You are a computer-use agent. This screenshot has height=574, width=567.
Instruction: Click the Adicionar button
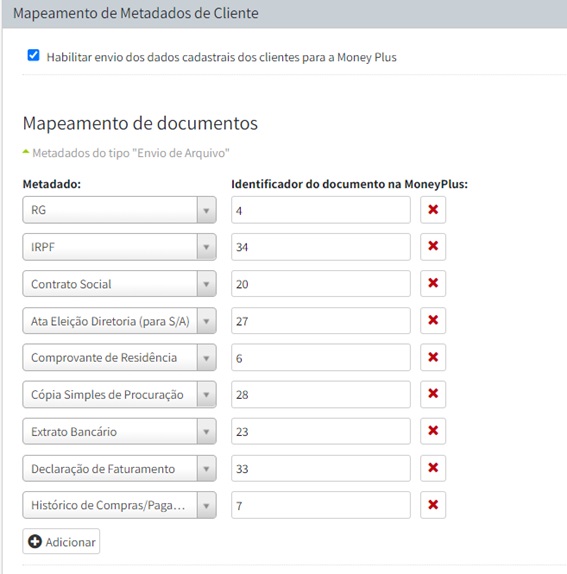click(61, 541)
